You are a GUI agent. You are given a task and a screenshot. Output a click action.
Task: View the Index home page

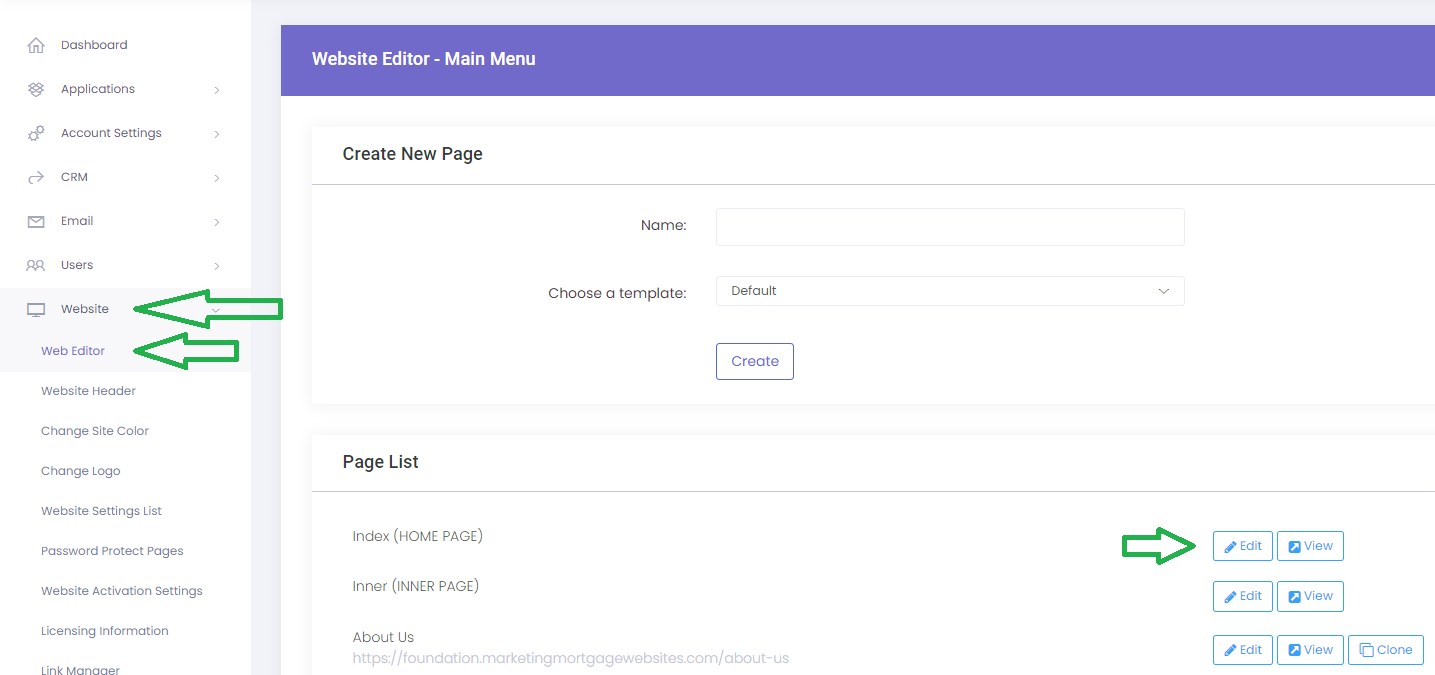1310,546
